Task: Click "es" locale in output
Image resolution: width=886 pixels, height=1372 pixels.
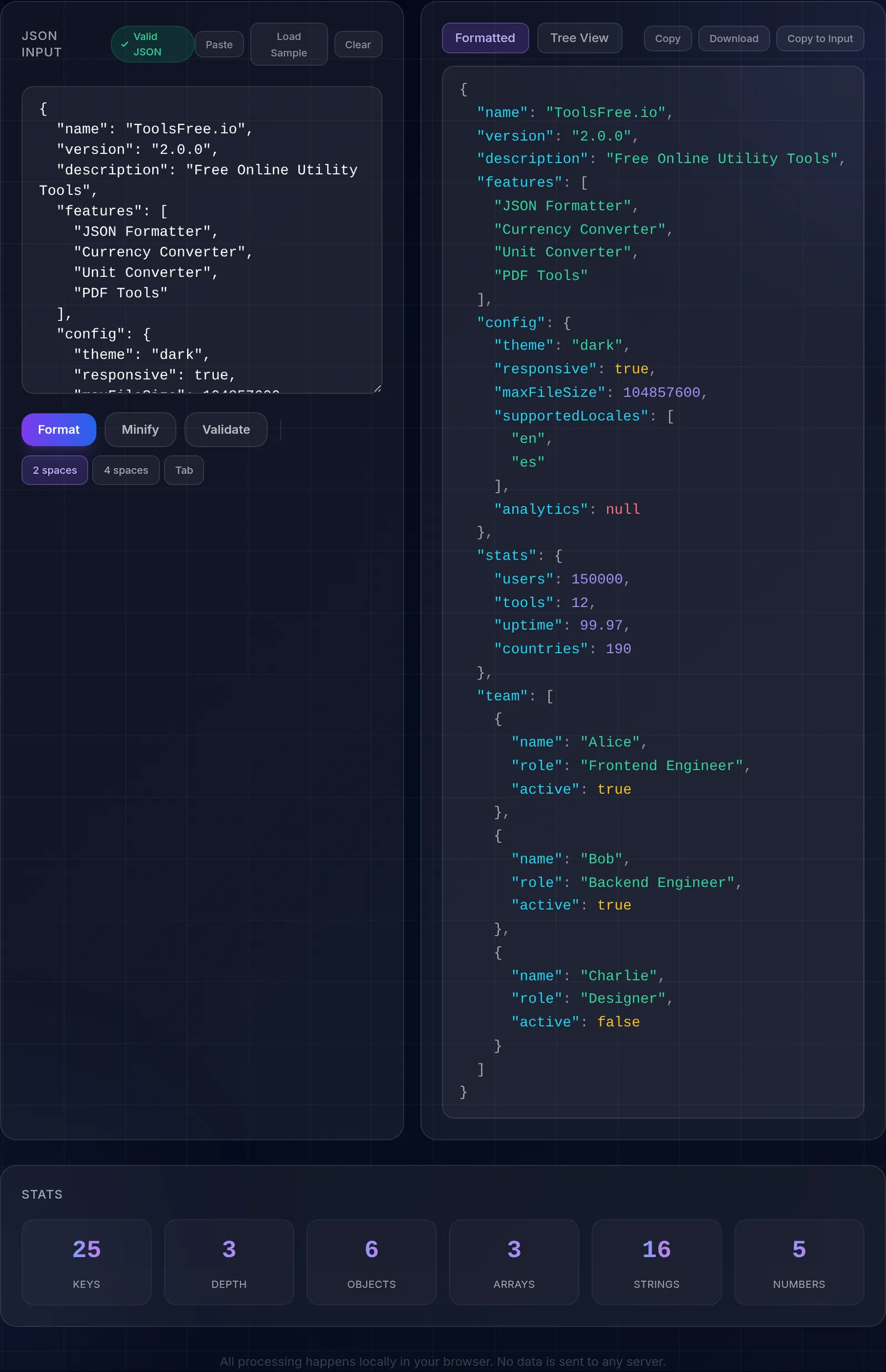Action: click(x=528, y=462)
